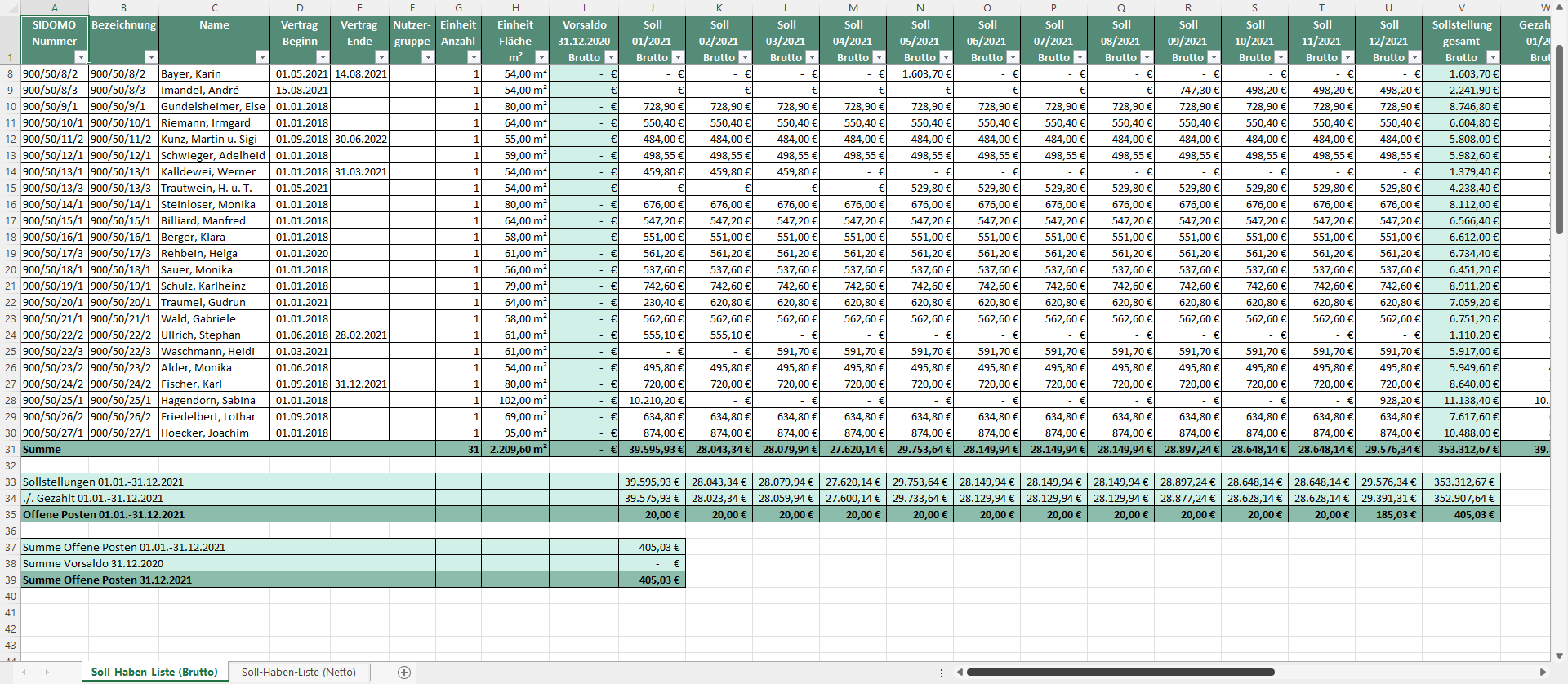Click the next sheet tab navigation arrow
This screenshot has height=684, width=1568.
pyautogui.click(x=47, y=673)
